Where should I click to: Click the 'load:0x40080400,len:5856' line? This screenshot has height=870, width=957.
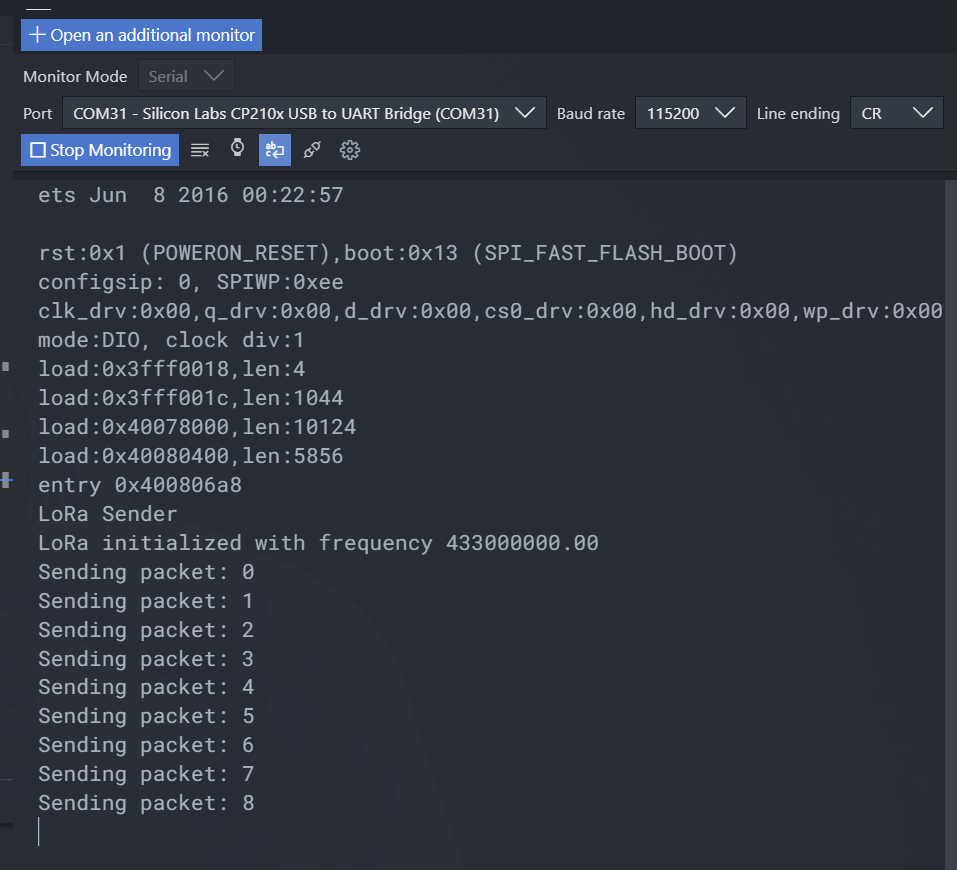(190, 456)
